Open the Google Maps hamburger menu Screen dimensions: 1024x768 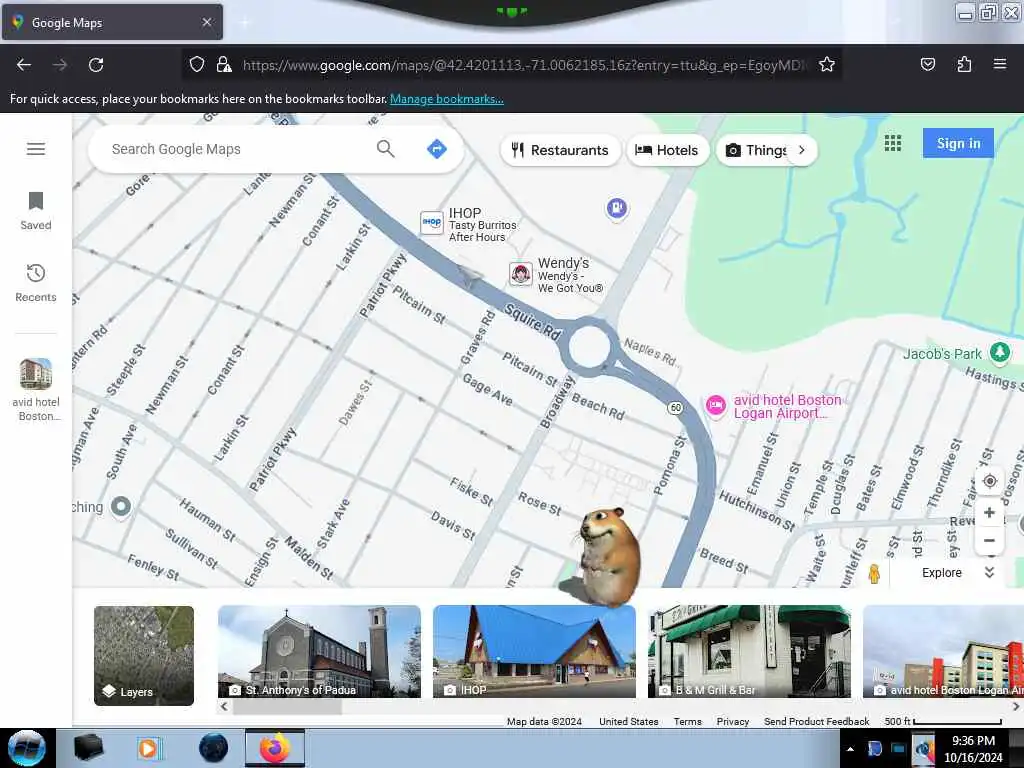pyautogui.click(x=36, y=149)
